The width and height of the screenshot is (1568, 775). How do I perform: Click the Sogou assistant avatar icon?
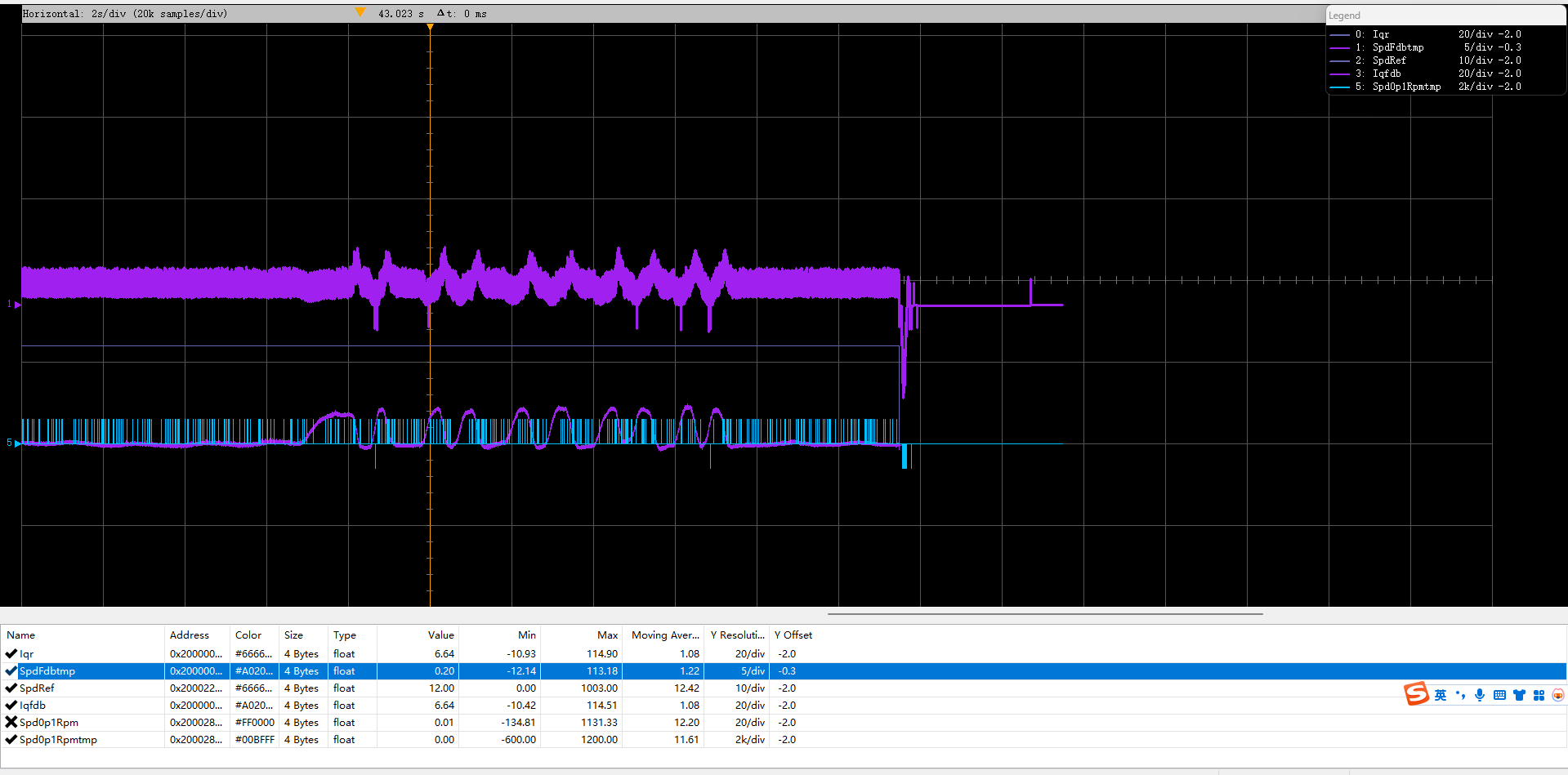[x=1558, y=695]
